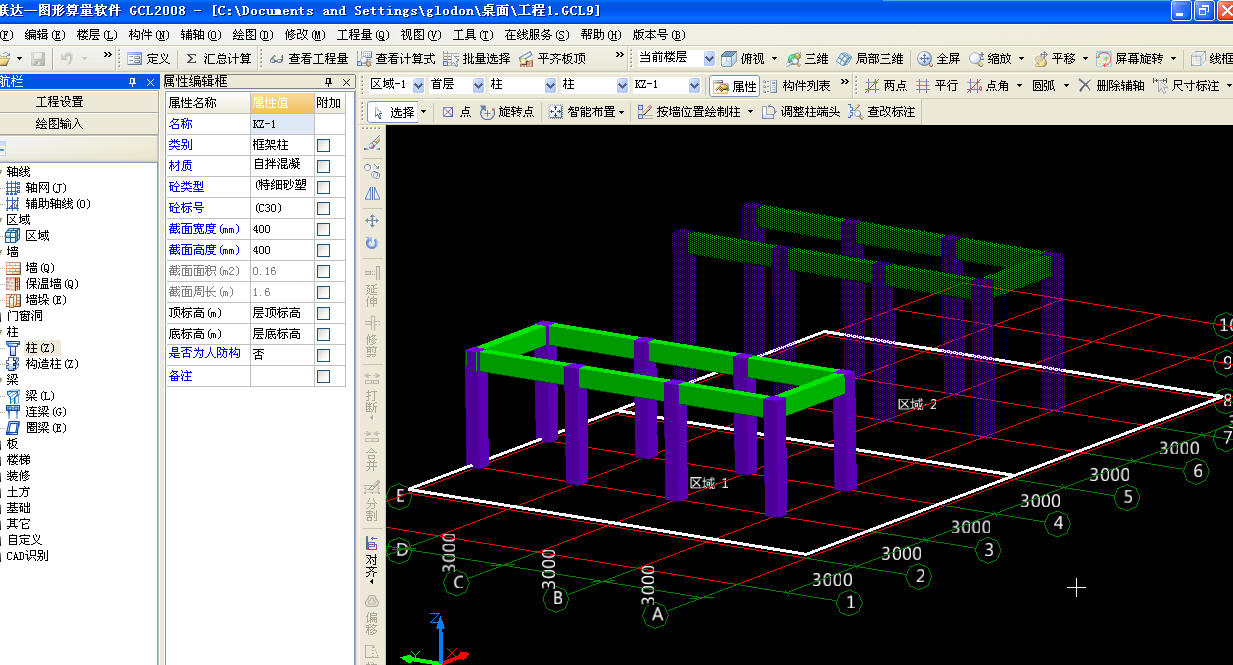1233x665 pixels.
Task: Open the 当前楼层 floor display dropdown
Action: pos(709,59)
